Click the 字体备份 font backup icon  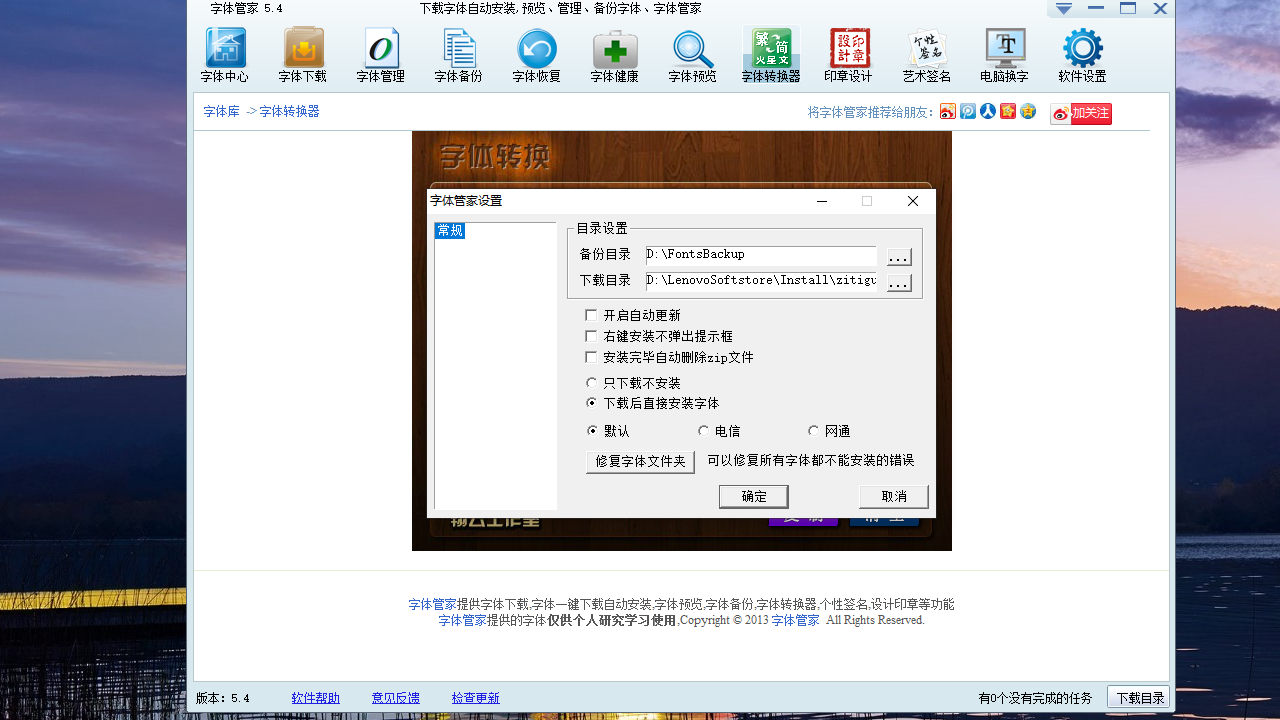(457, 55)
